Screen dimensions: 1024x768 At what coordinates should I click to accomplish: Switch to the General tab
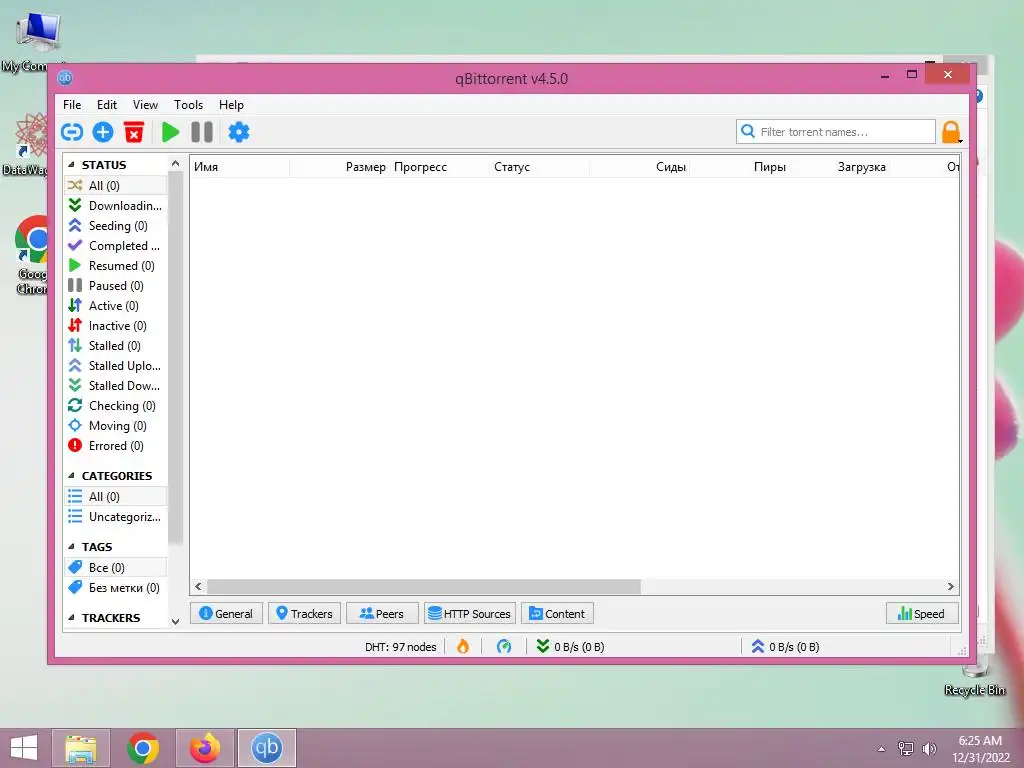click(x=226, y=613)
